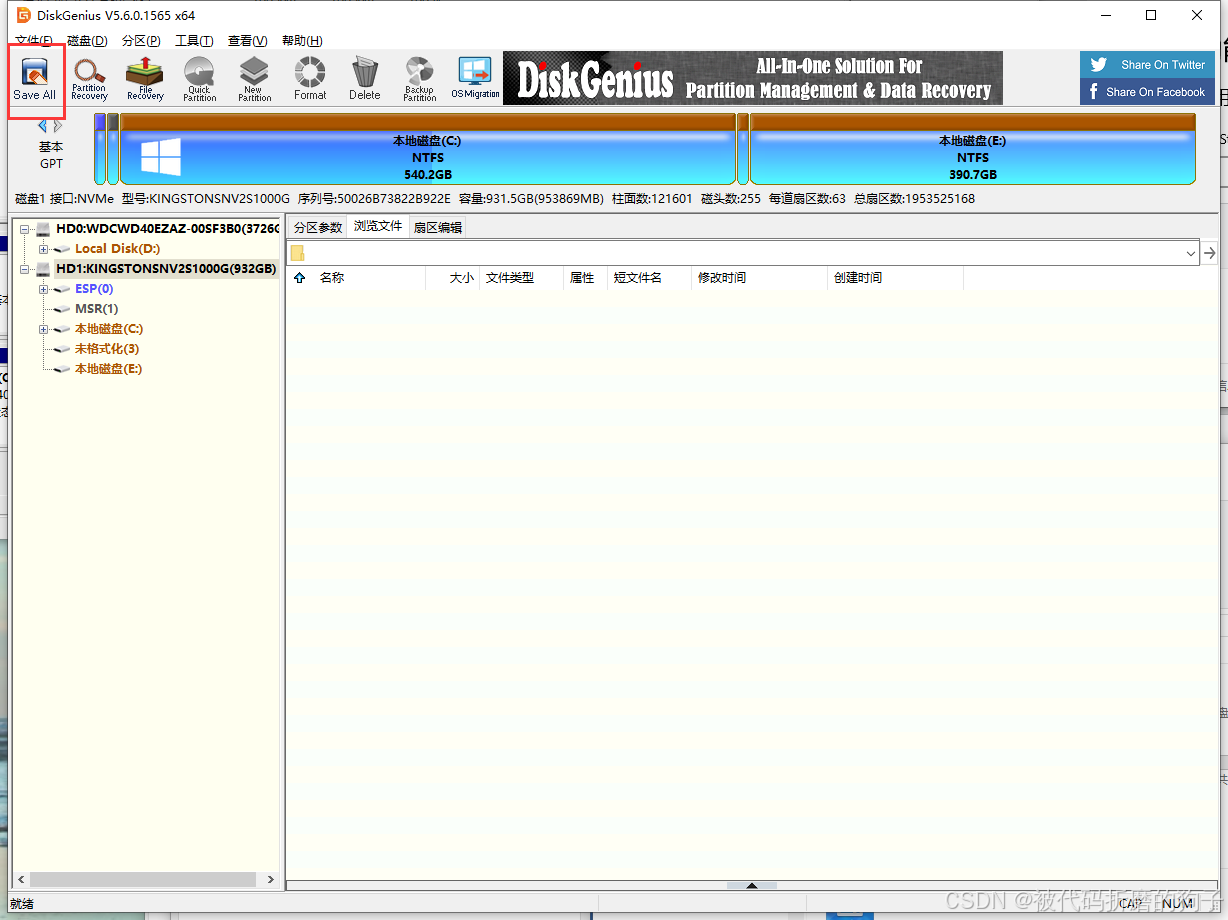Switch to the 分区参数 tab
Image resolution: width=1228 pixels, height=920 pixels.
coord(318,228)
